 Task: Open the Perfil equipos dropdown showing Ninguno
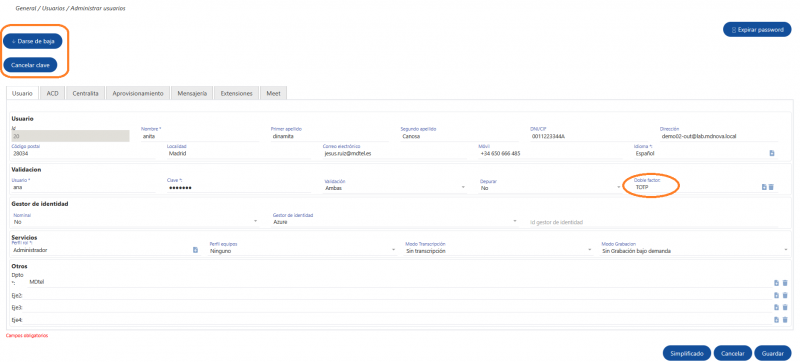click(303, 251)
